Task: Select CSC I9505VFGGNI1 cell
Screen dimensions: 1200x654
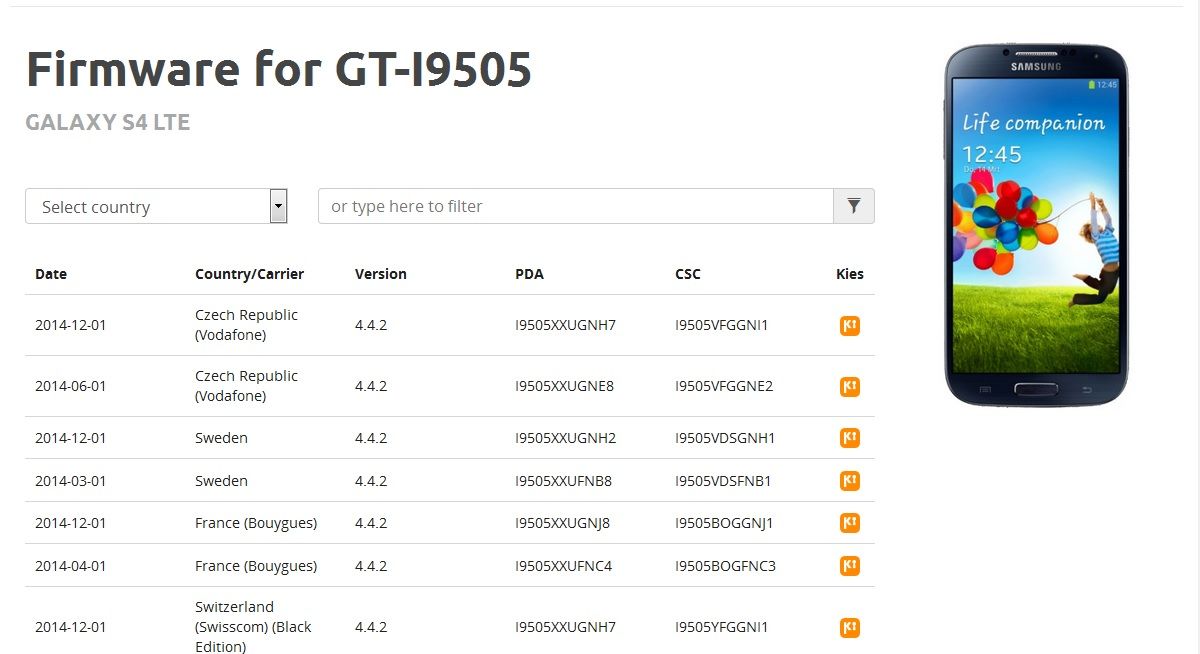Action: [722, 325]
